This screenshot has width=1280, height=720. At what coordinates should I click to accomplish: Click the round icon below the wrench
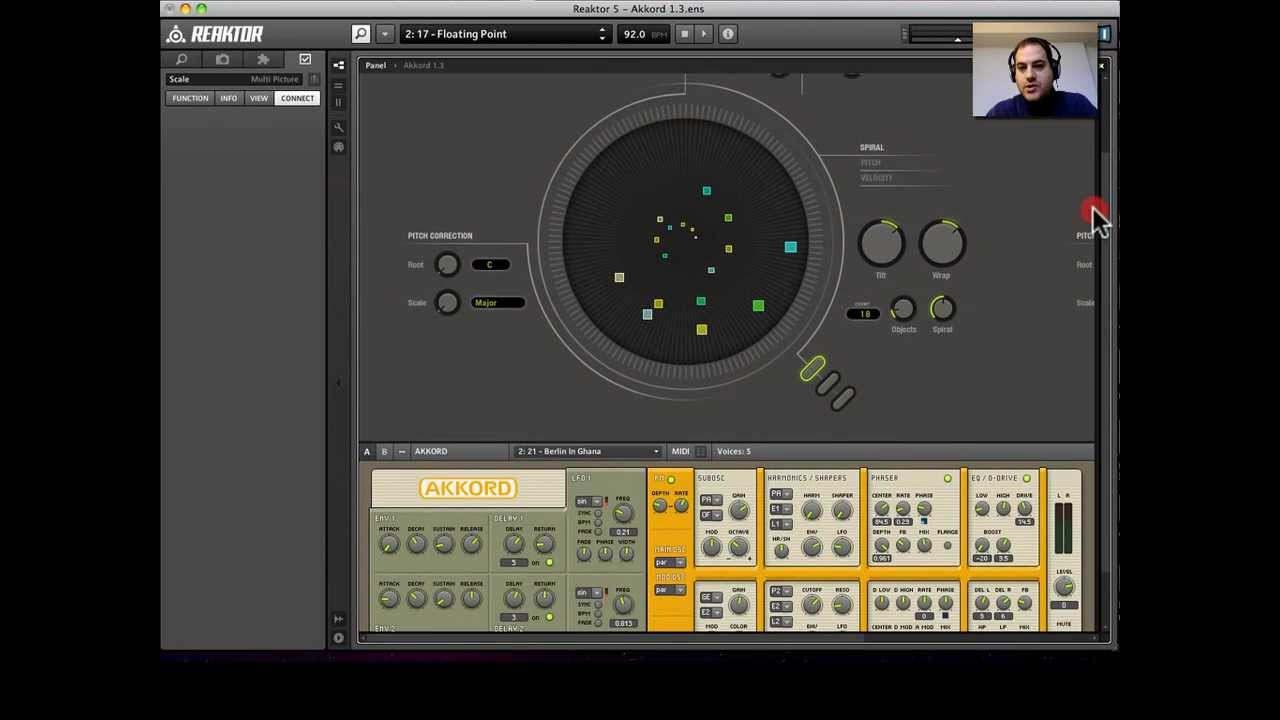(x=338, y=147)
